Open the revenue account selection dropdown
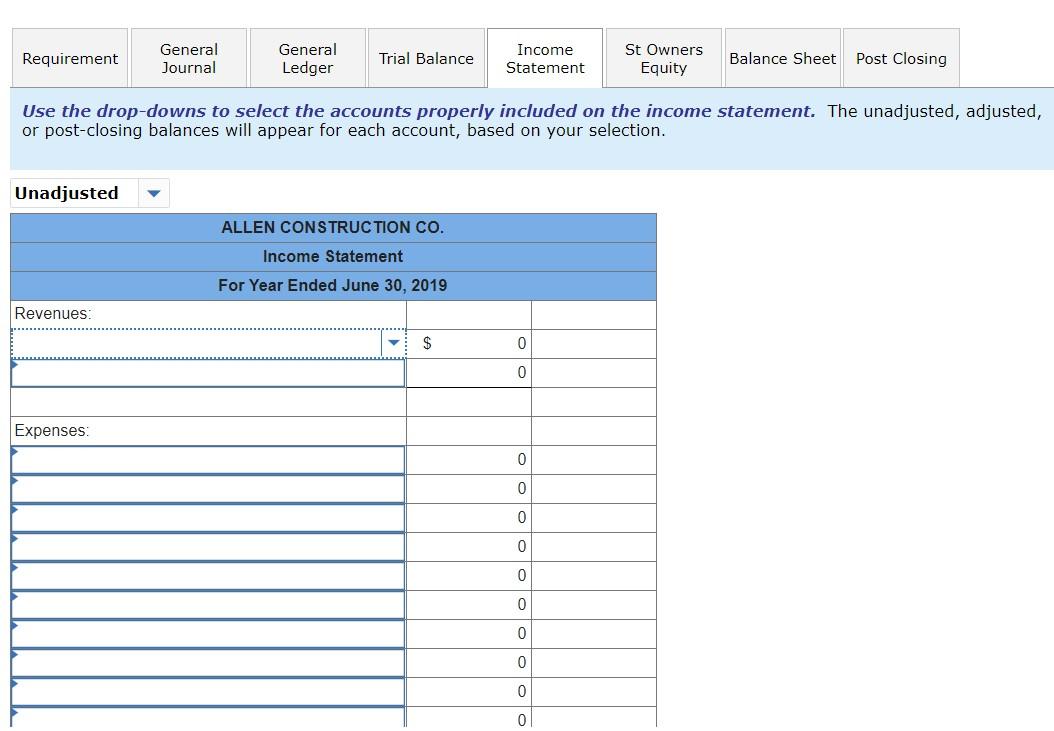Viewport: 1054px width, 731px height. click(x=394, y=342)
